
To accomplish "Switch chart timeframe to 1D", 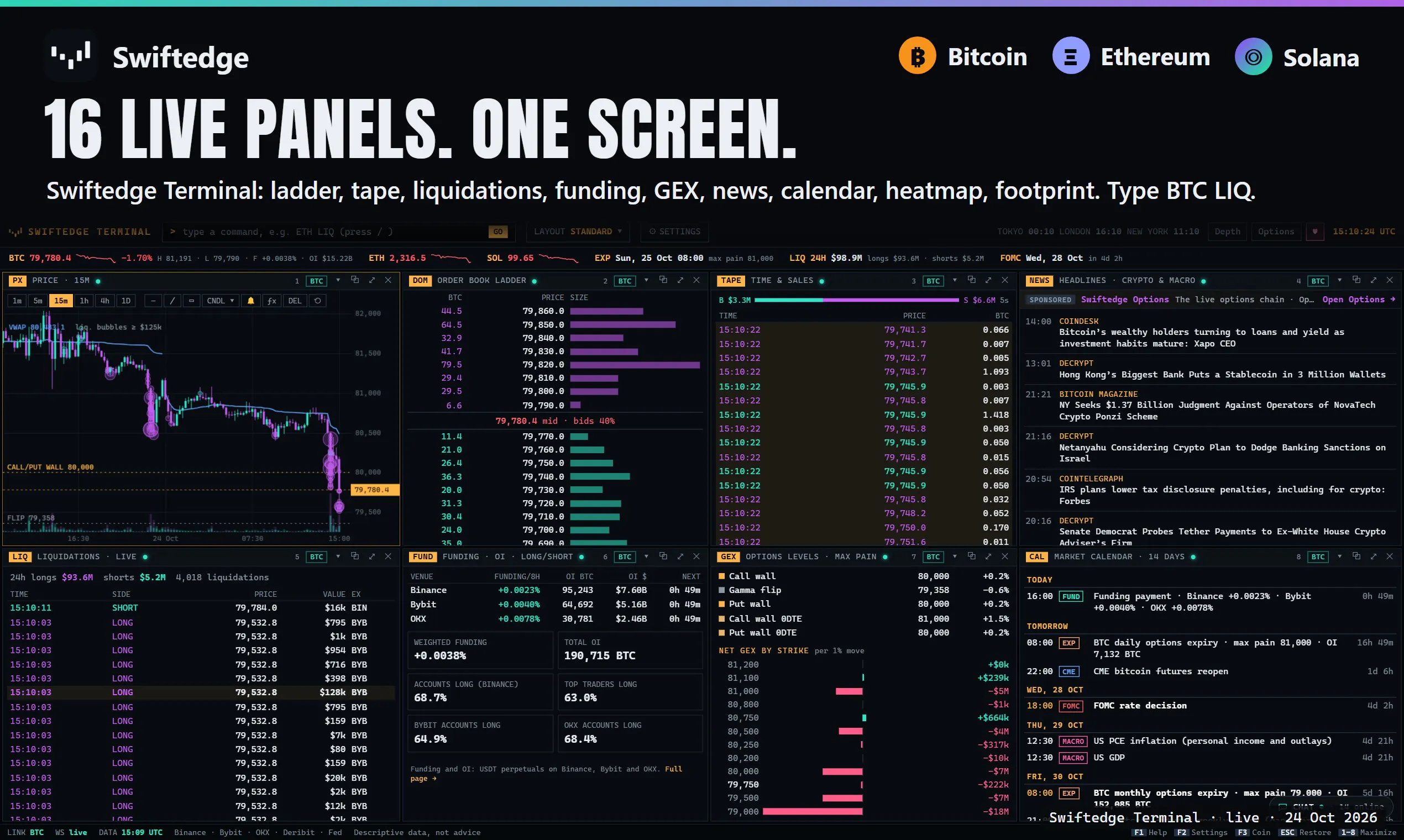I will click(x=125, y=301).
